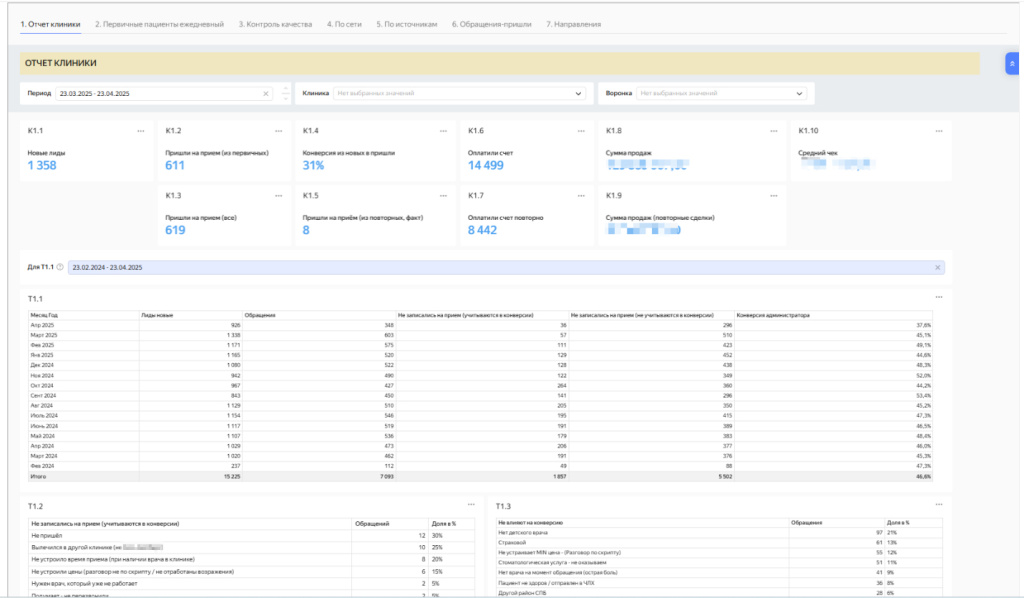The width and height of the screenshot is (1024, 598).
Task: Click the help icon next to Для T1.1
Action: (60, 268)
